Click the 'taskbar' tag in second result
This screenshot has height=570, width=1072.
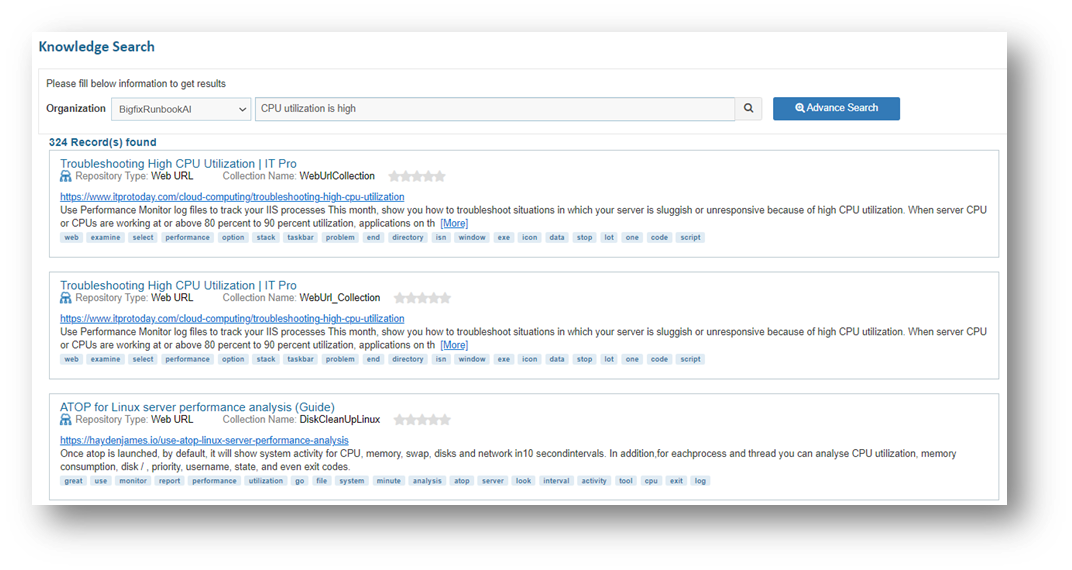pos(300,359)
